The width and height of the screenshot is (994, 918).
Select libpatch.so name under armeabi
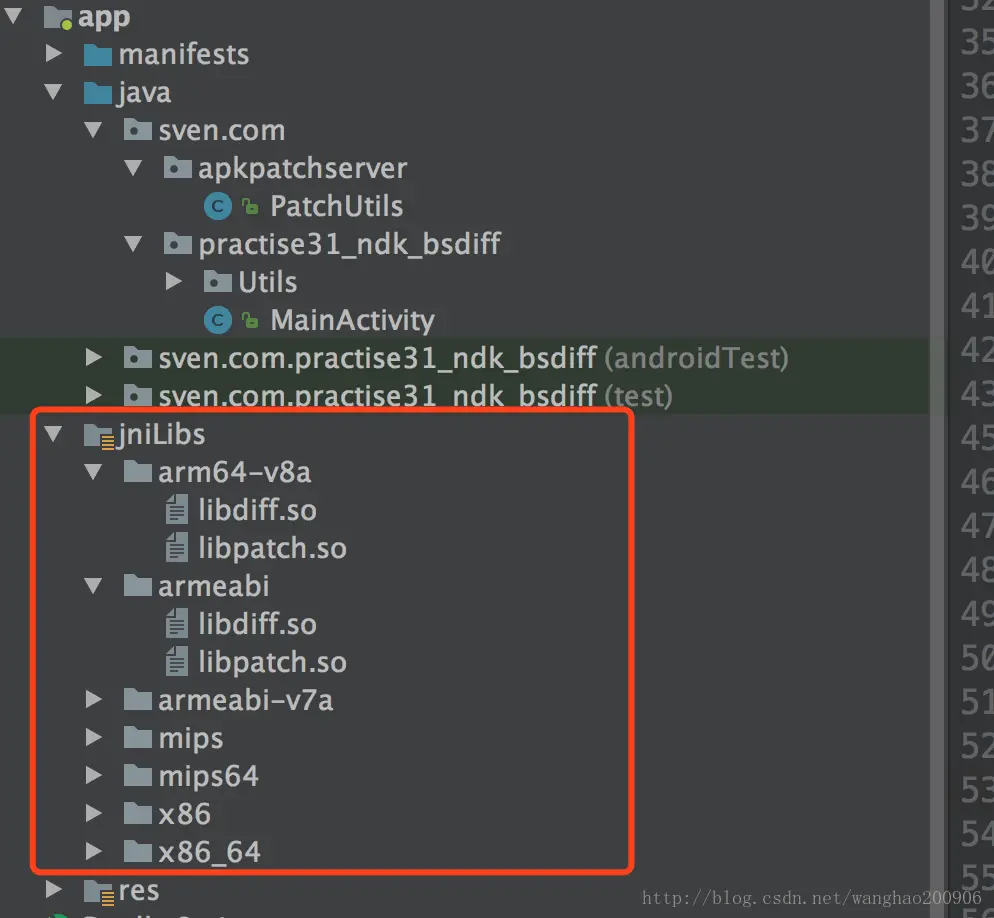click(273, 663)
